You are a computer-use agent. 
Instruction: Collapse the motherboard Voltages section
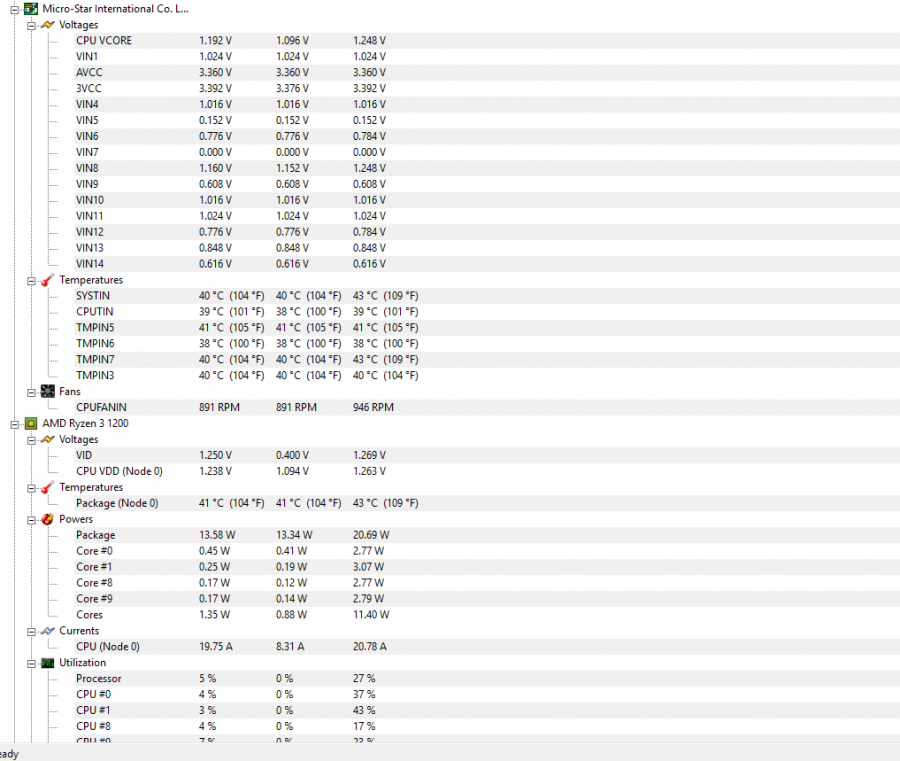click(32, 25)
